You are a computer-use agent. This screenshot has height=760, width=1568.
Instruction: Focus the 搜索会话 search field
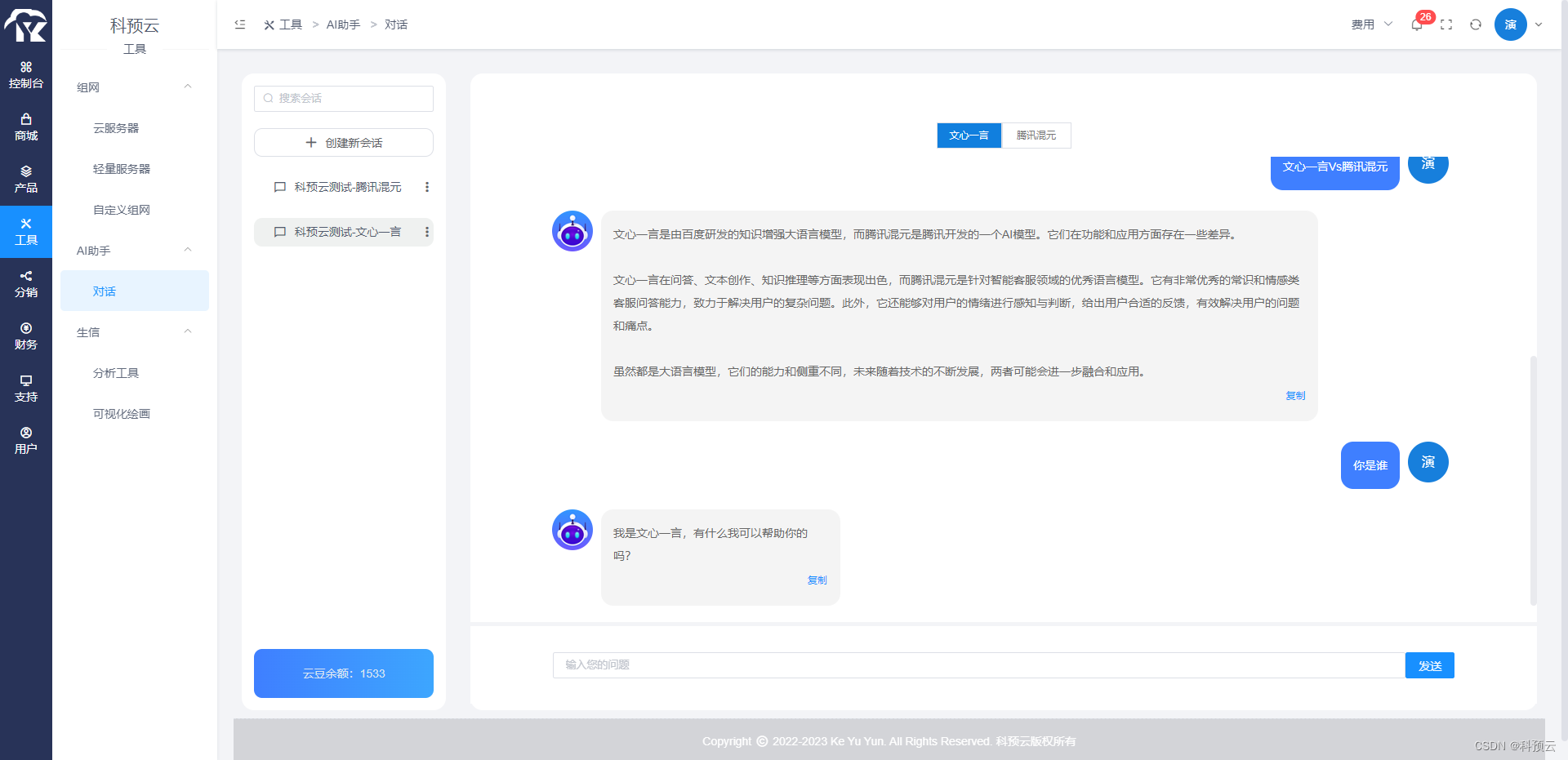tap(344, 99)
